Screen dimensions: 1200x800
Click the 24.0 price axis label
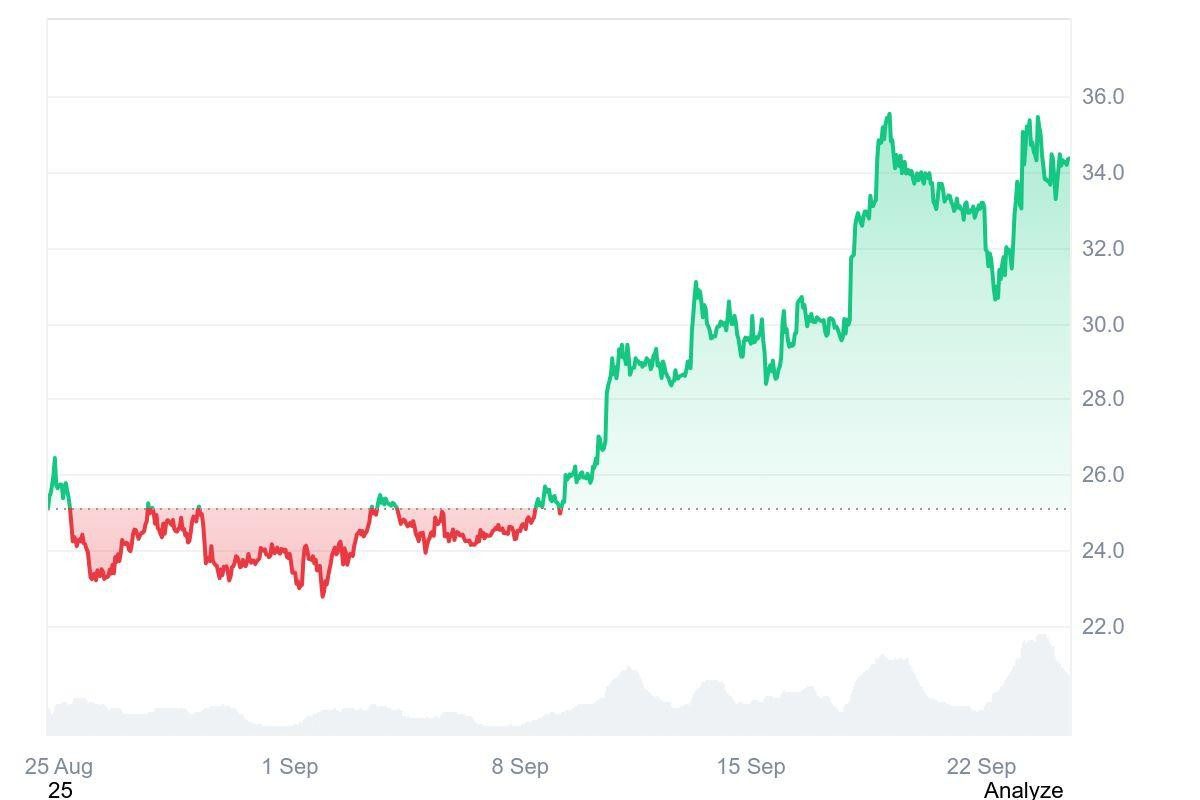[1103, 551]
